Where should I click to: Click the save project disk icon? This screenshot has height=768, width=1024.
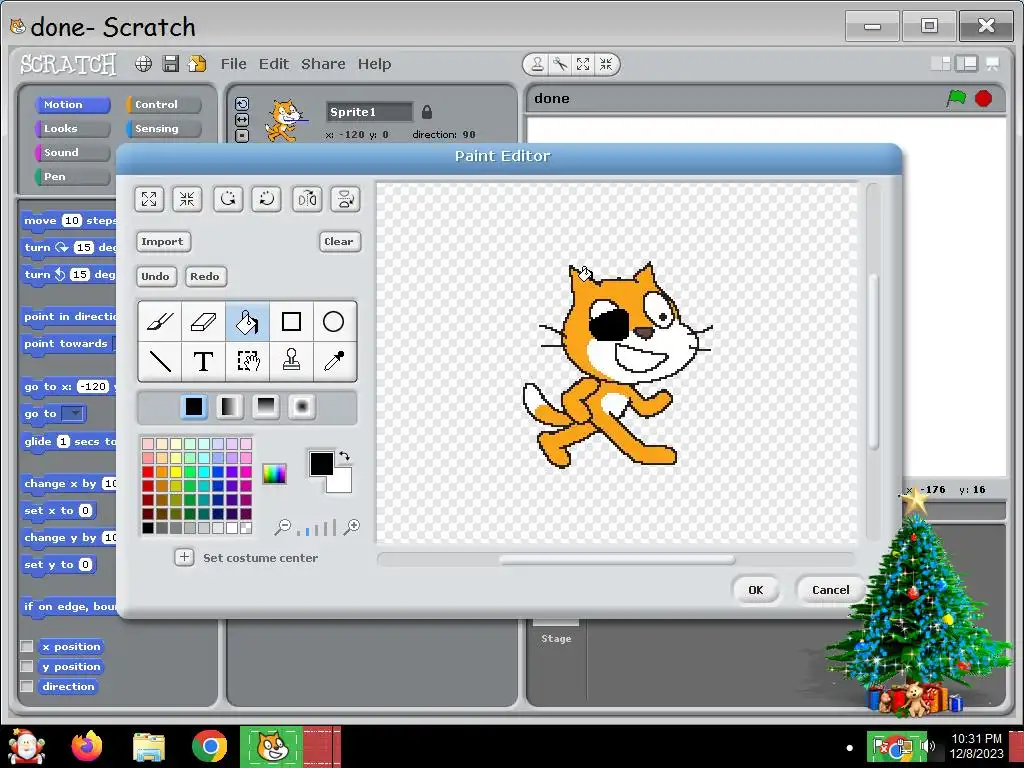171,64
